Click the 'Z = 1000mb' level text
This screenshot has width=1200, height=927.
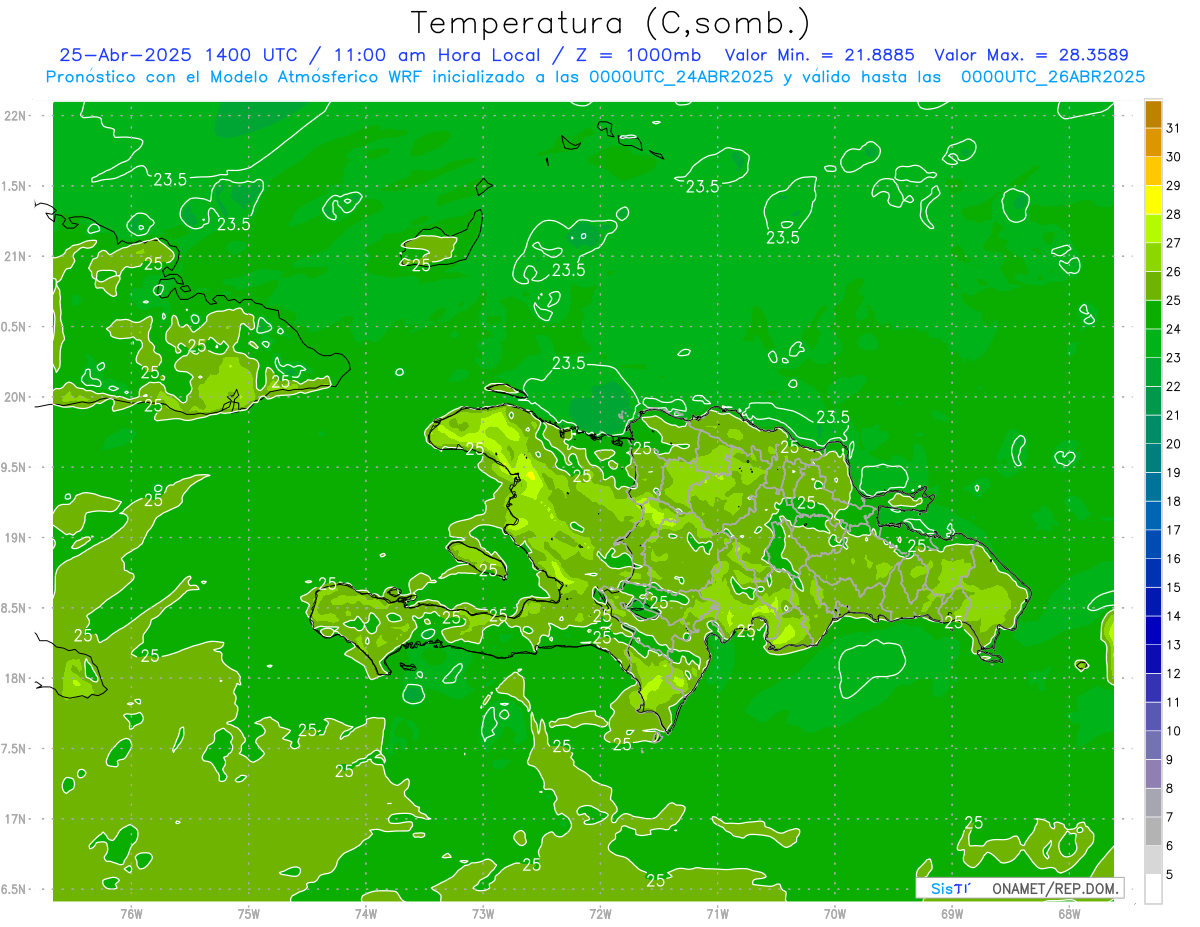click(641, 55)
